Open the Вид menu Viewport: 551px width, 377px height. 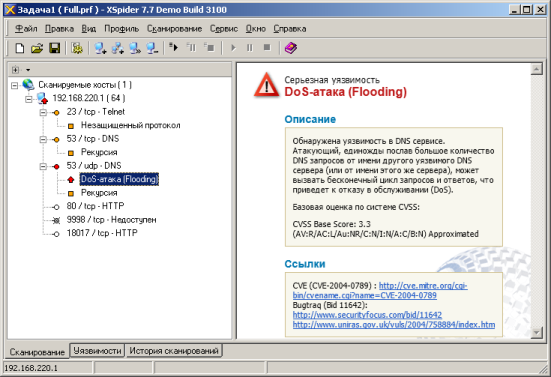(x=89, y=29)
